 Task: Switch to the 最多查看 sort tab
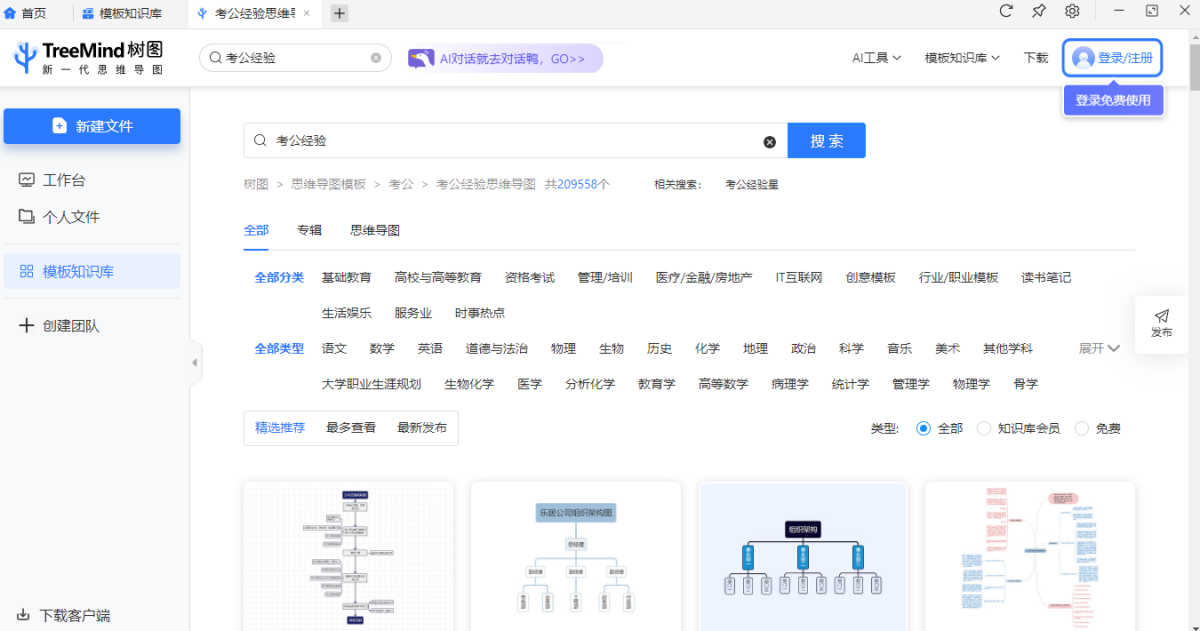[x=350, y=427]
